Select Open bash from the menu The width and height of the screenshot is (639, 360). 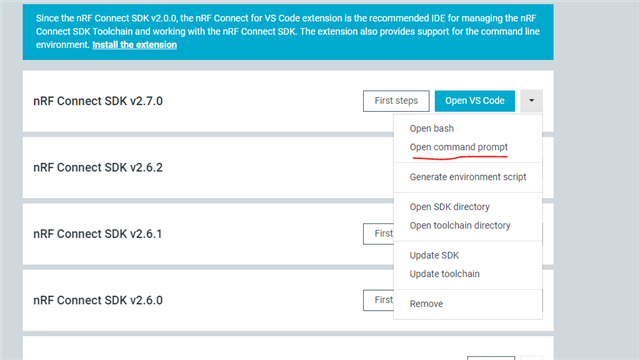432,128
